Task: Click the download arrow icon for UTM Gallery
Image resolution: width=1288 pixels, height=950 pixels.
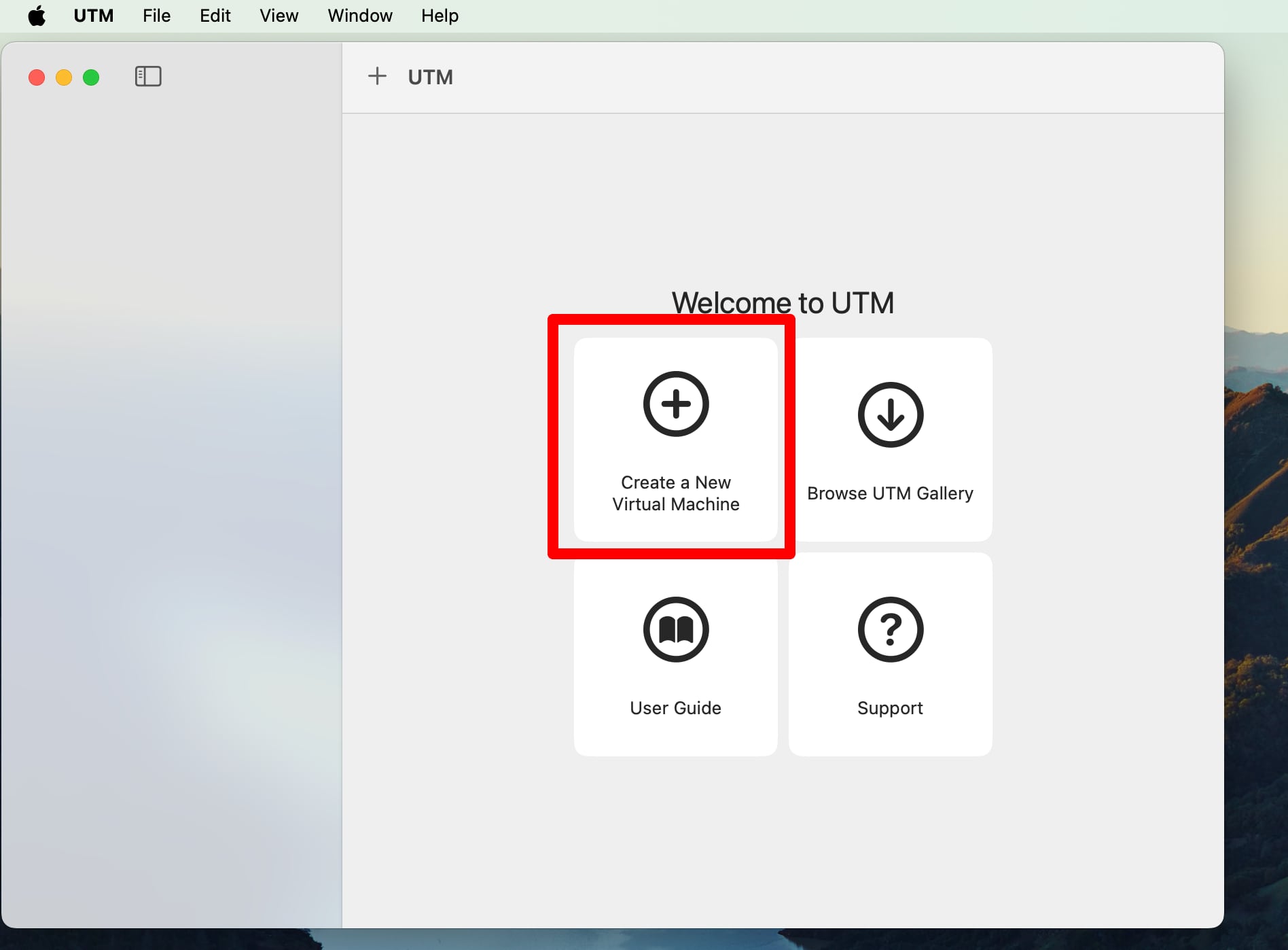Action: pyautogui.click(x=890, y=415)
